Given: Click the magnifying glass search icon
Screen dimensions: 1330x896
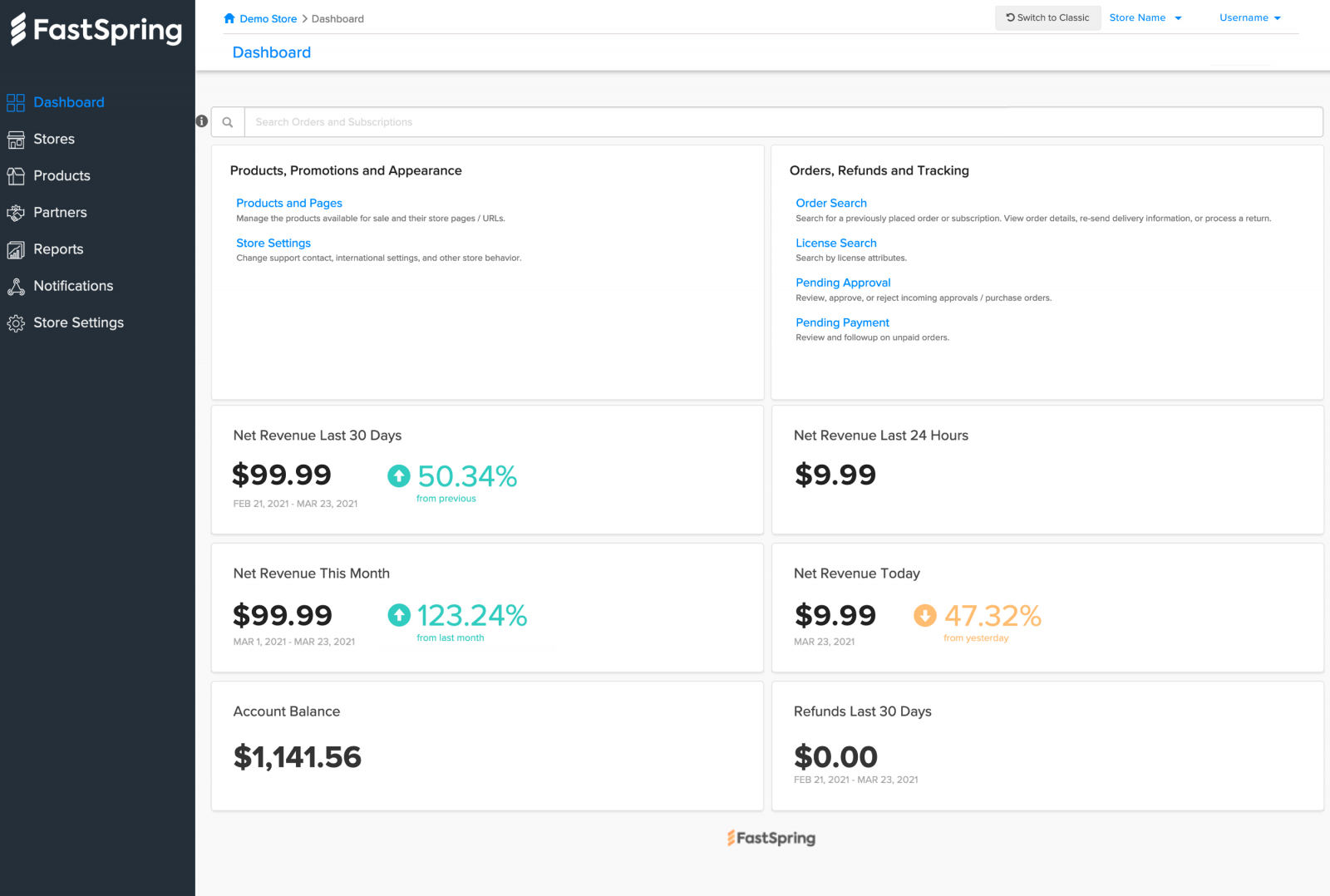Looking at the screenshot, I should tap(228, 122).
